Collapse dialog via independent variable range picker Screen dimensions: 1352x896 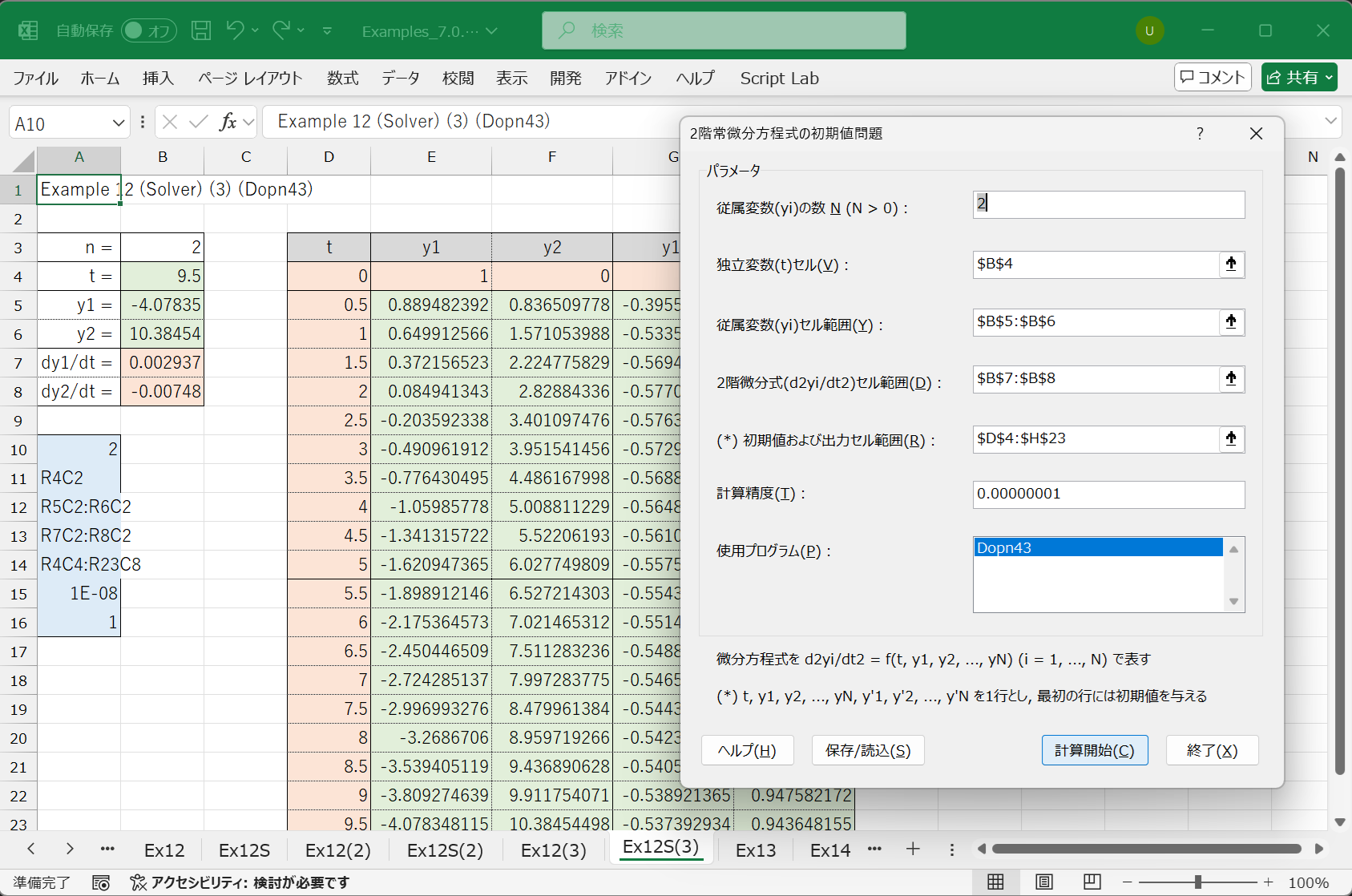(x=1231, y=264)
